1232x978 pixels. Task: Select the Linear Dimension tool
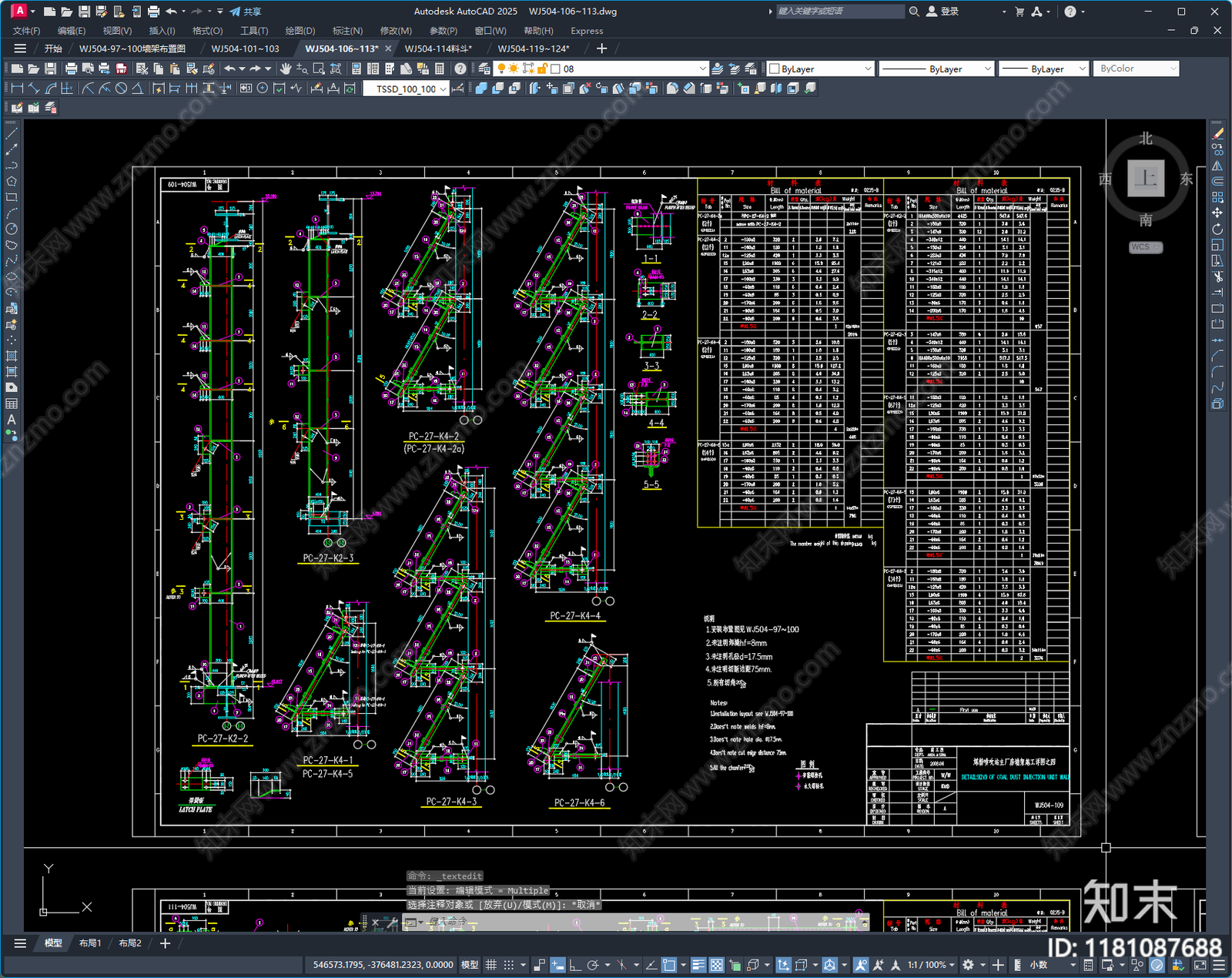(x=17, y=89)
